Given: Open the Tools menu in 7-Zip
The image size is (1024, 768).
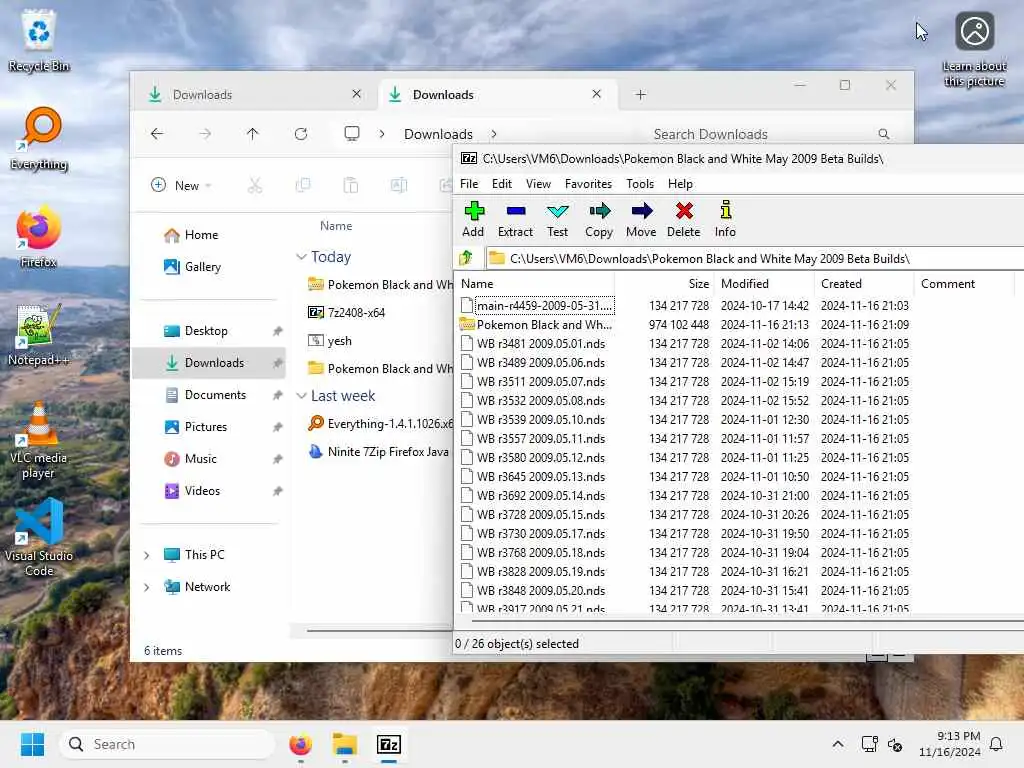Looking at the screenshot, I should [x=639, y=184].
